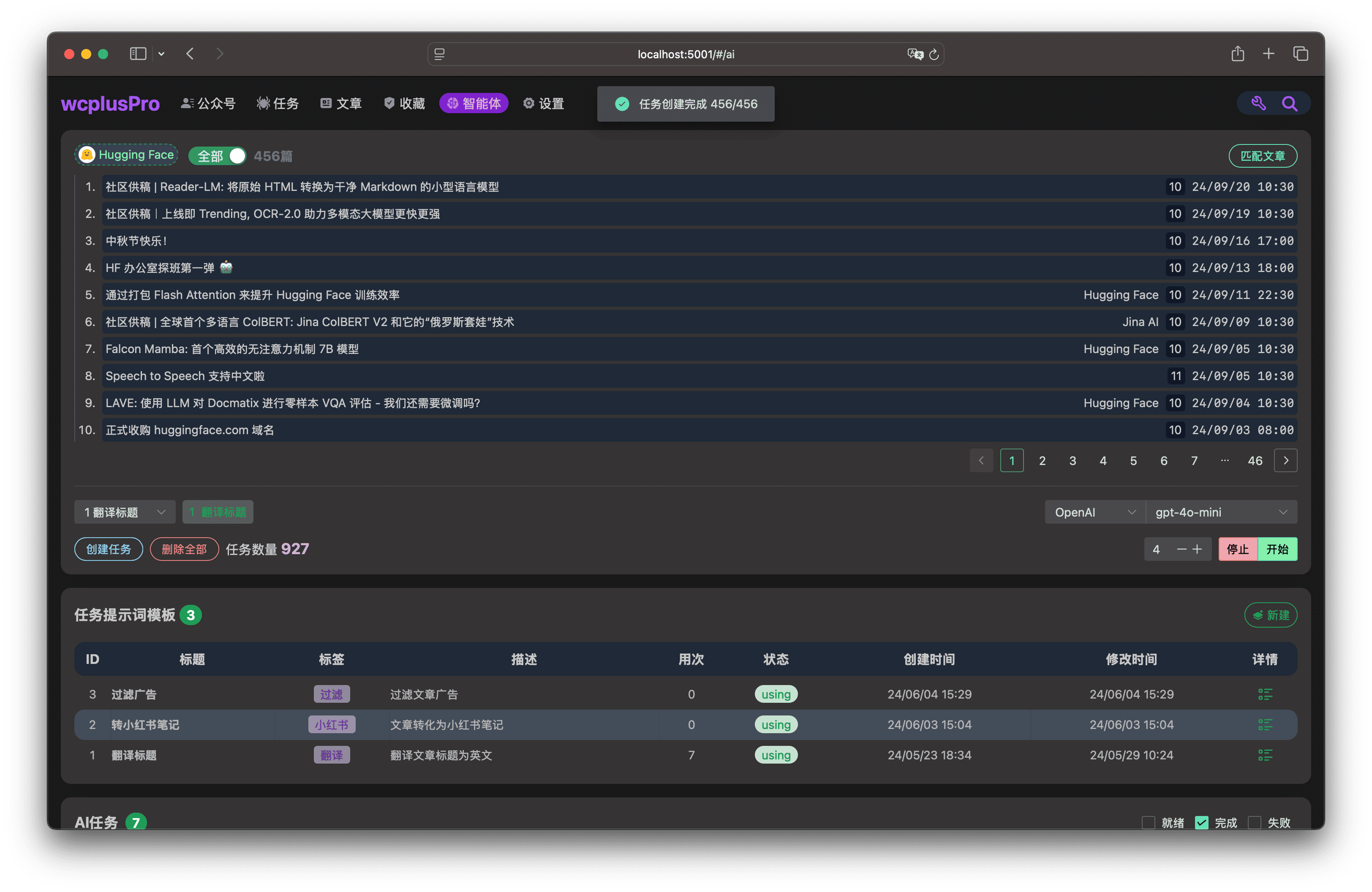Open the Speech to Speech article row
Image resolution: width=1372 pixels, height=892 pixels.
699,376
